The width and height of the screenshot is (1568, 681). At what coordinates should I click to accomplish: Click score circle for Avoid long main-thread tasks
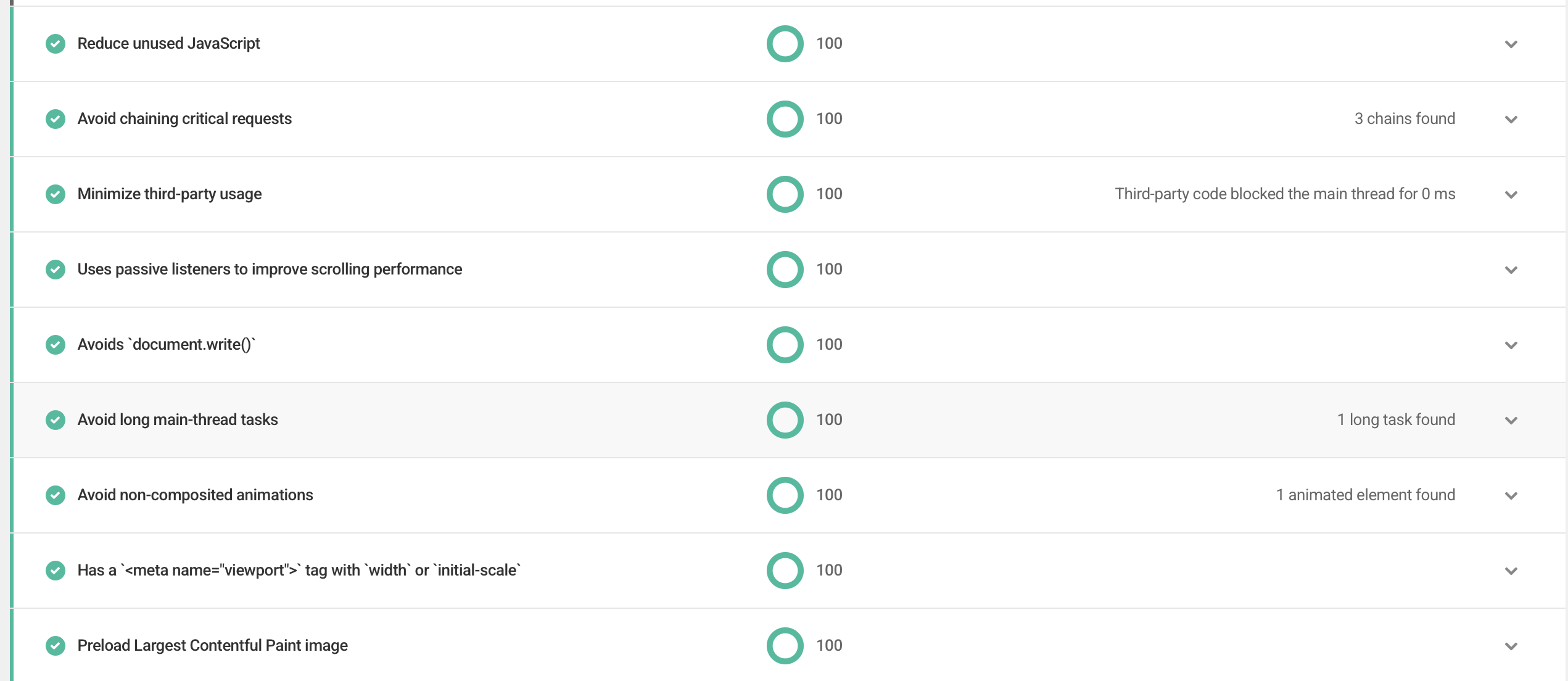[x=785, y=420]
